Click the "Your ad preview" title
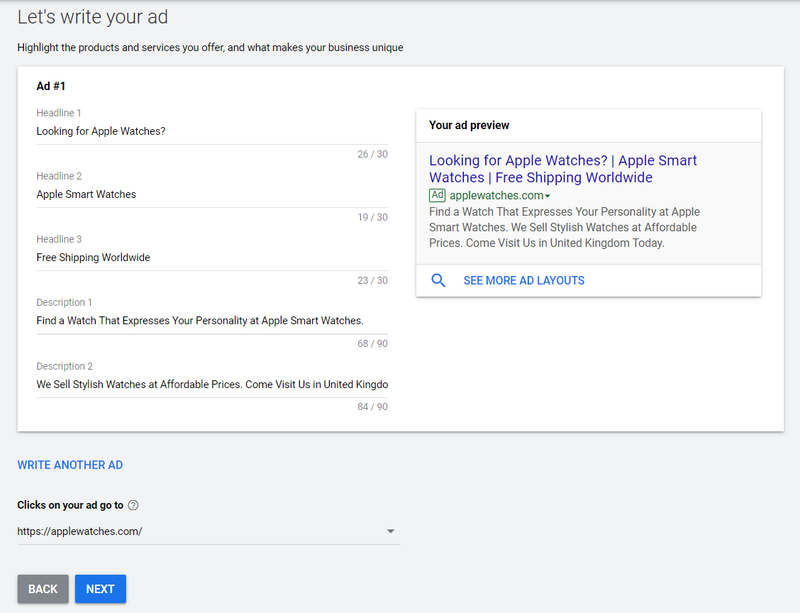800x613 pixels. tap(469, 125)
